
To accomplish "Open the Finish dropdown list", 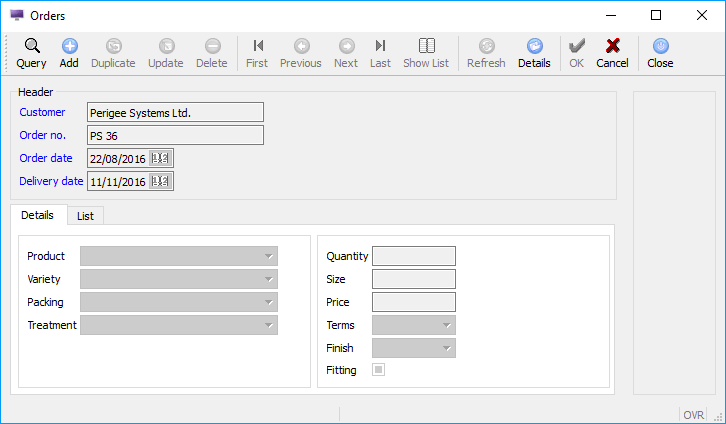I will 446,348.
